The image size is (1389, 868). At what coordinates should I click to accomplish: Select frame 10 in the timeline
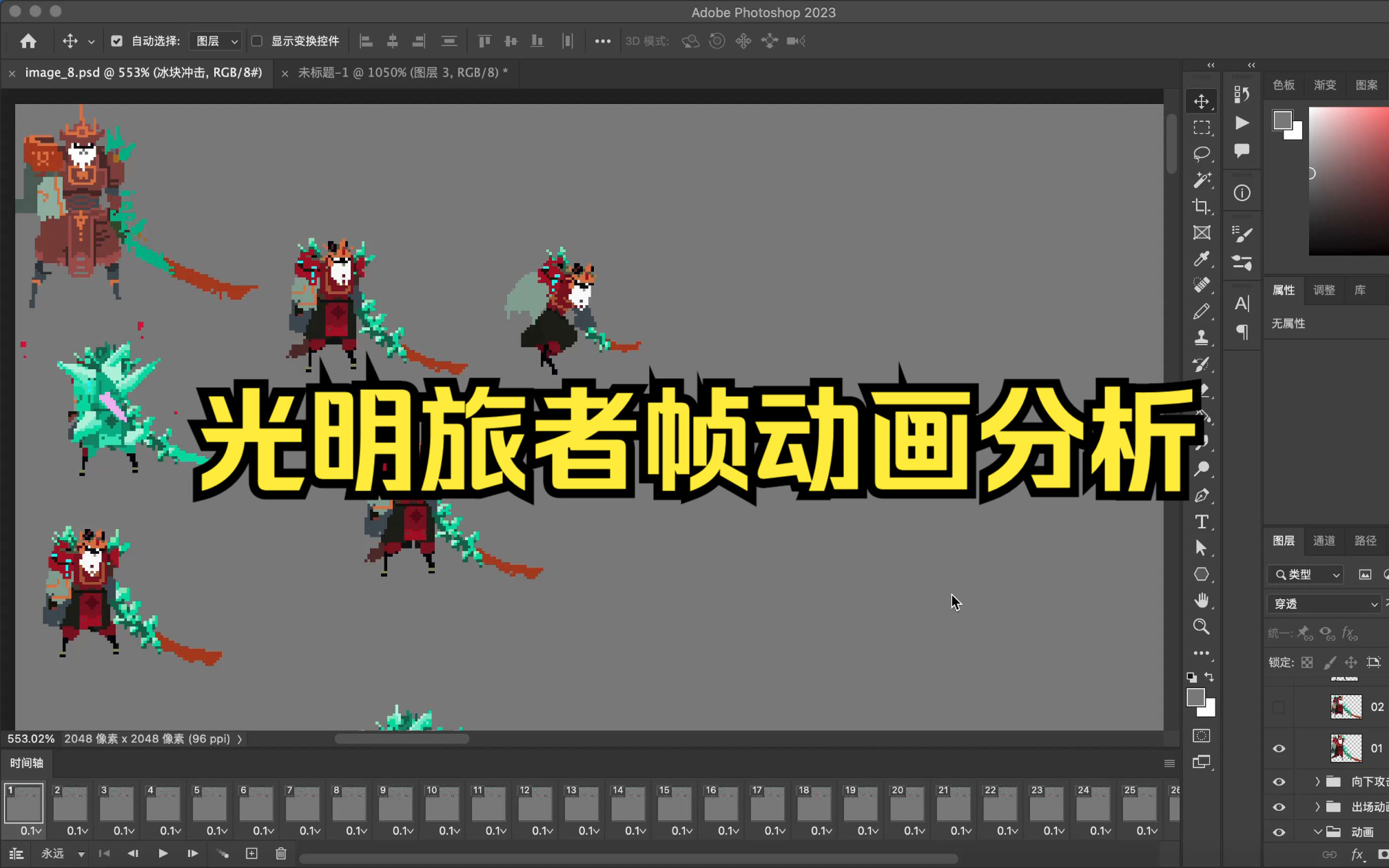pyautogui.click(x=442, y=803)
